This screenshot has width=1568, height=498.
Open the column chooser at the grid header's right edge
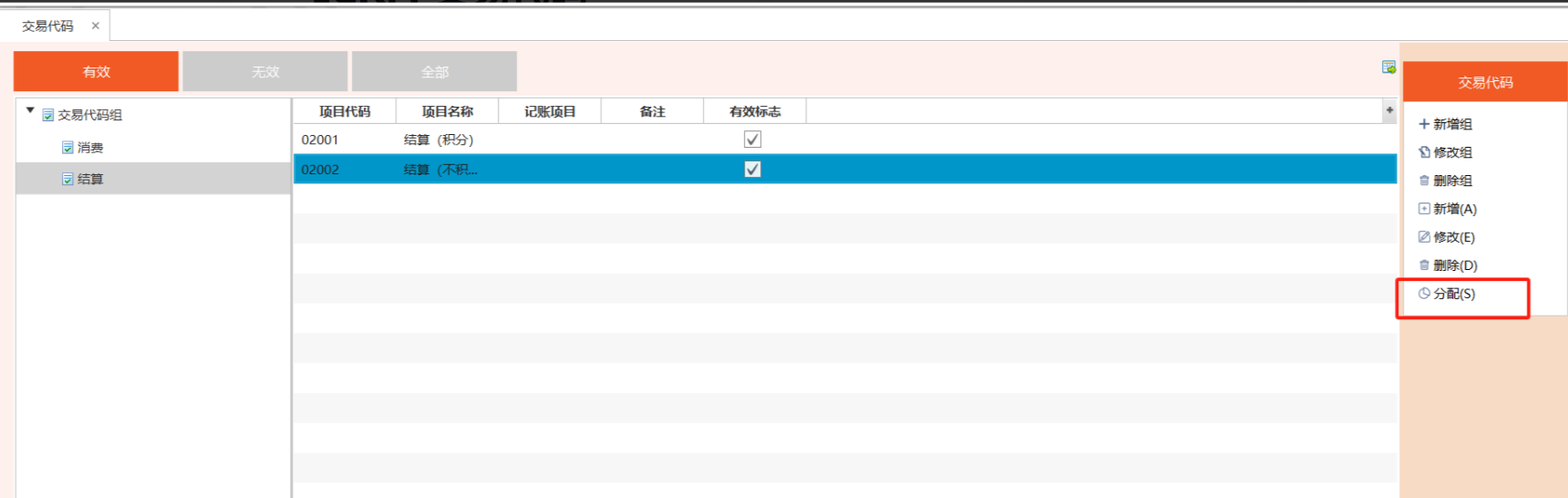point(1389,110)
